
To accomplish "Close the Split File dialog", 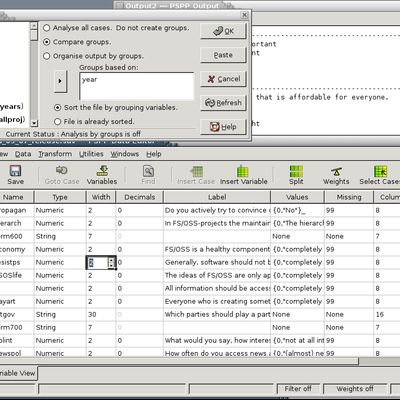I will tap(244, 15).
